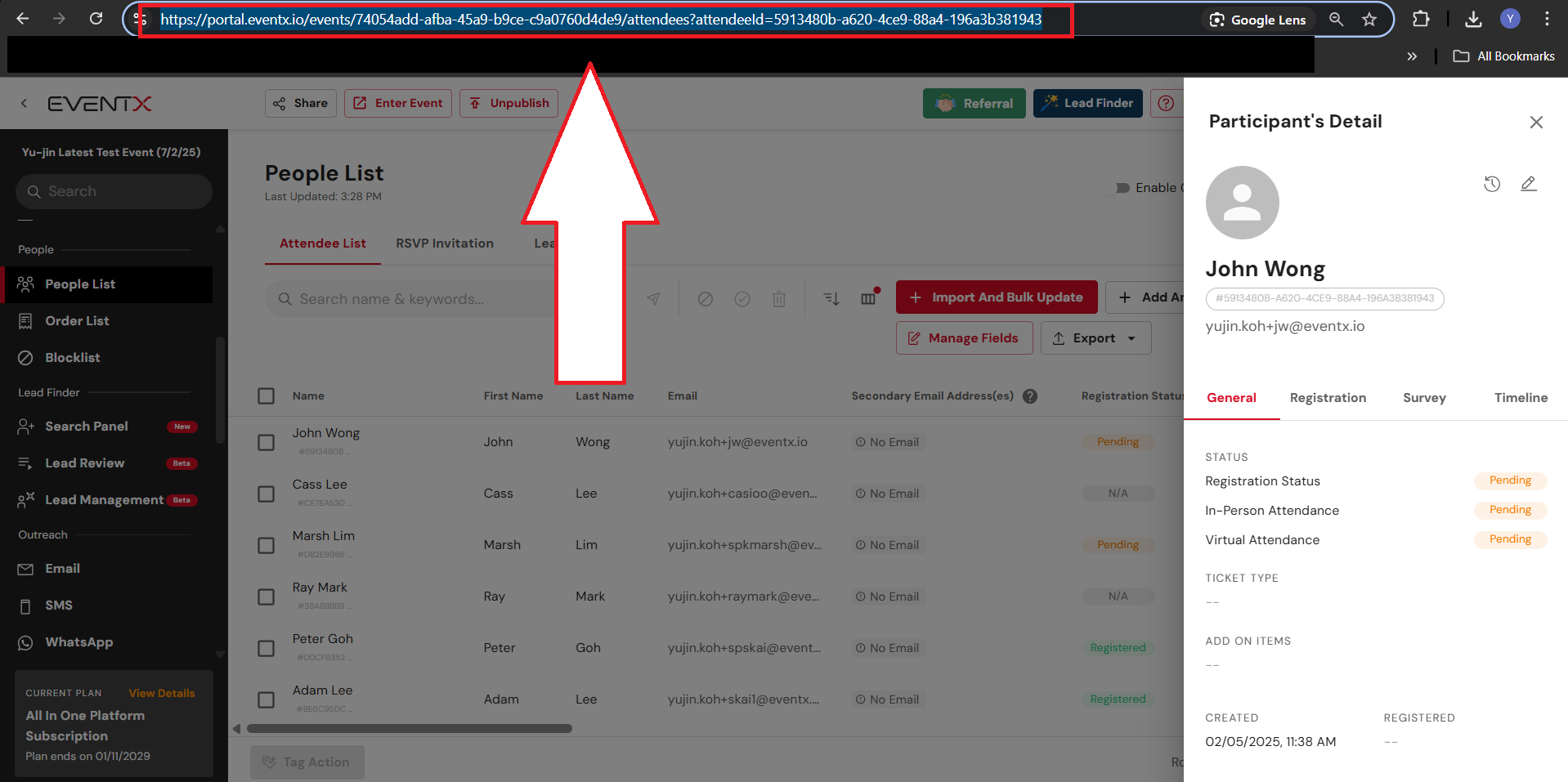Viewport: 1568px width, 782px height.
Task: Reload the page with the browser refresh icon
Action: (96, 19)
